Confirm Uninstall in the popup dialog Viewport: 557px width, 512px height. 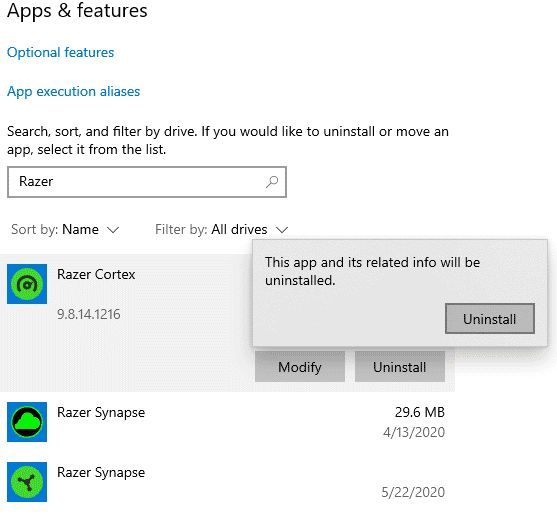coord(490,319)
